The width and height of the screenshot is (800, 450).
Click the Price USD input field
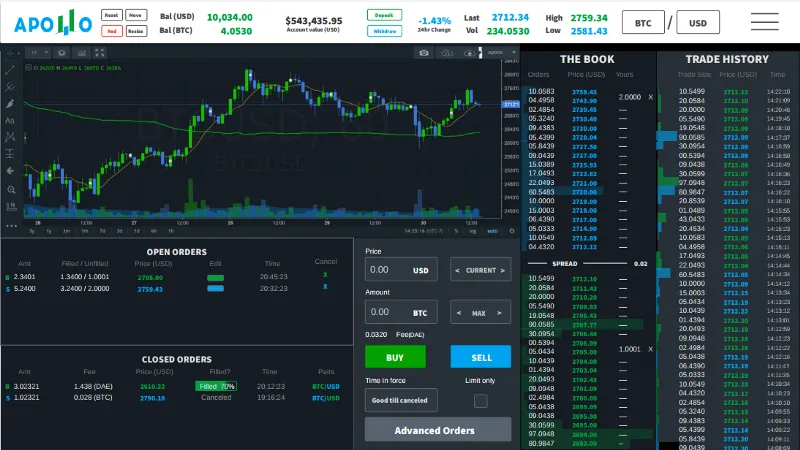[401, 269]
